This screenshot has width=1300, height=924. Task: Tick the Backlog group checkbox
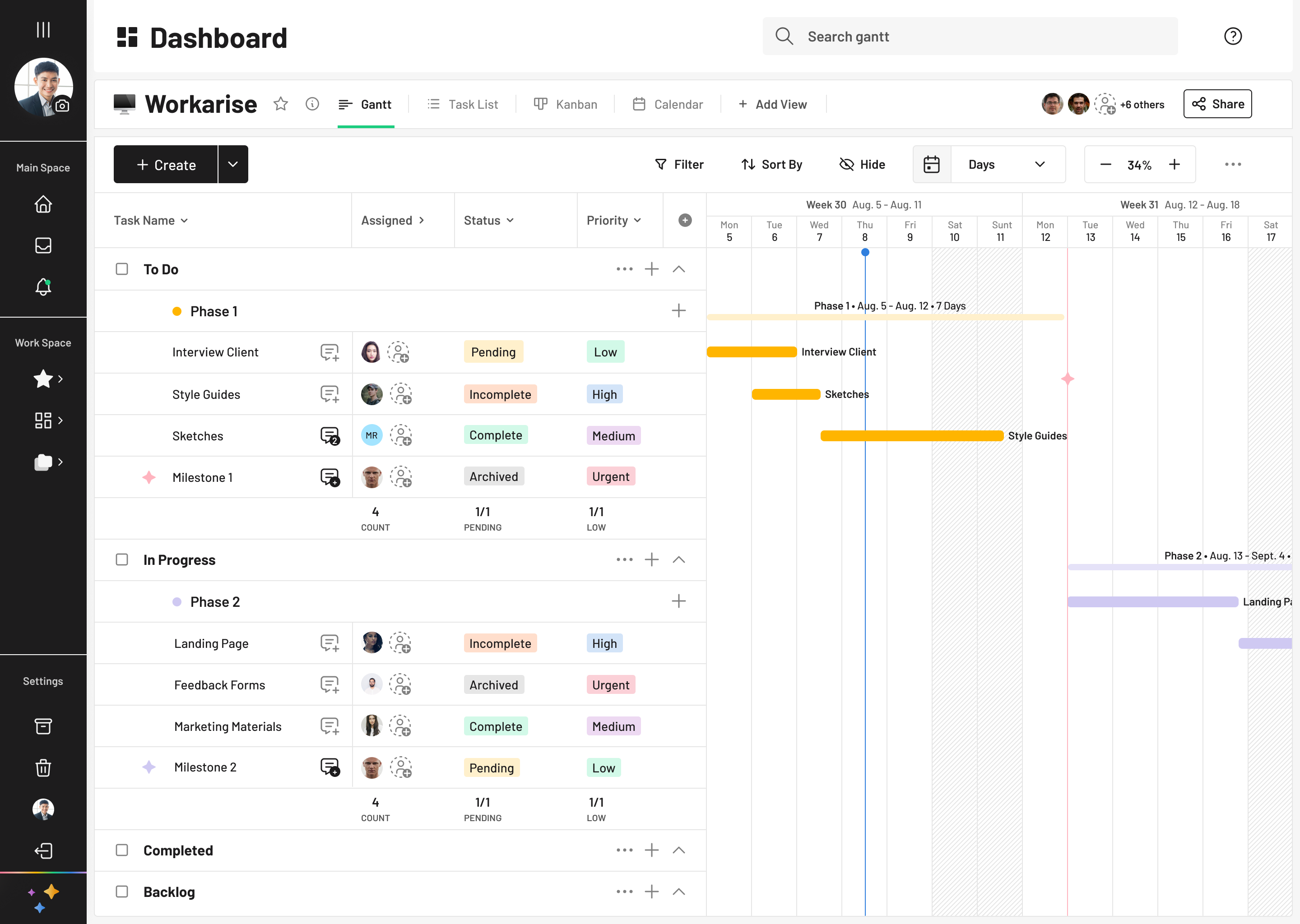point(122,892)
